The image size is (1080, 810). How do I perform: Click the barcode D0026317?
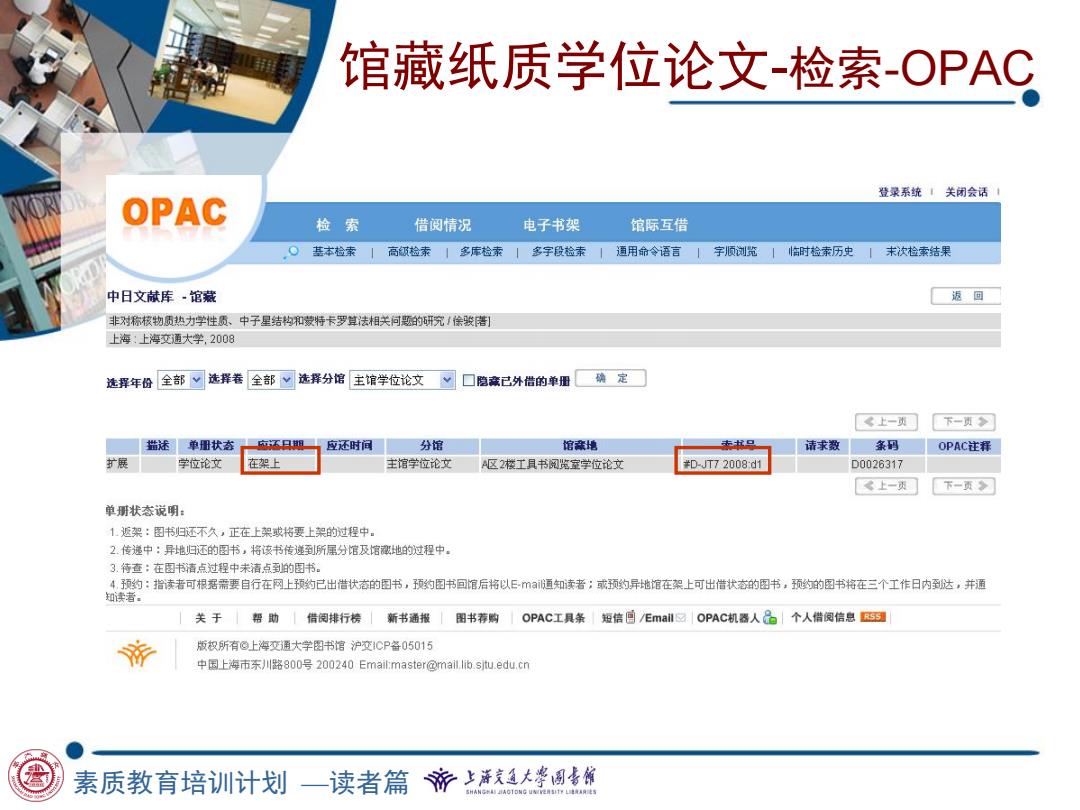(x=877, y=464)
